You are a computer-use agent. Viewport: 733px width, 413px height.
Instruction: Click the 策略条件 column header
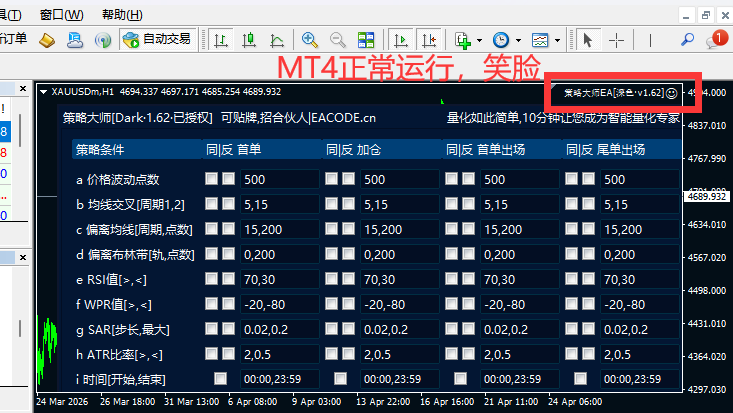click(137, 149)
